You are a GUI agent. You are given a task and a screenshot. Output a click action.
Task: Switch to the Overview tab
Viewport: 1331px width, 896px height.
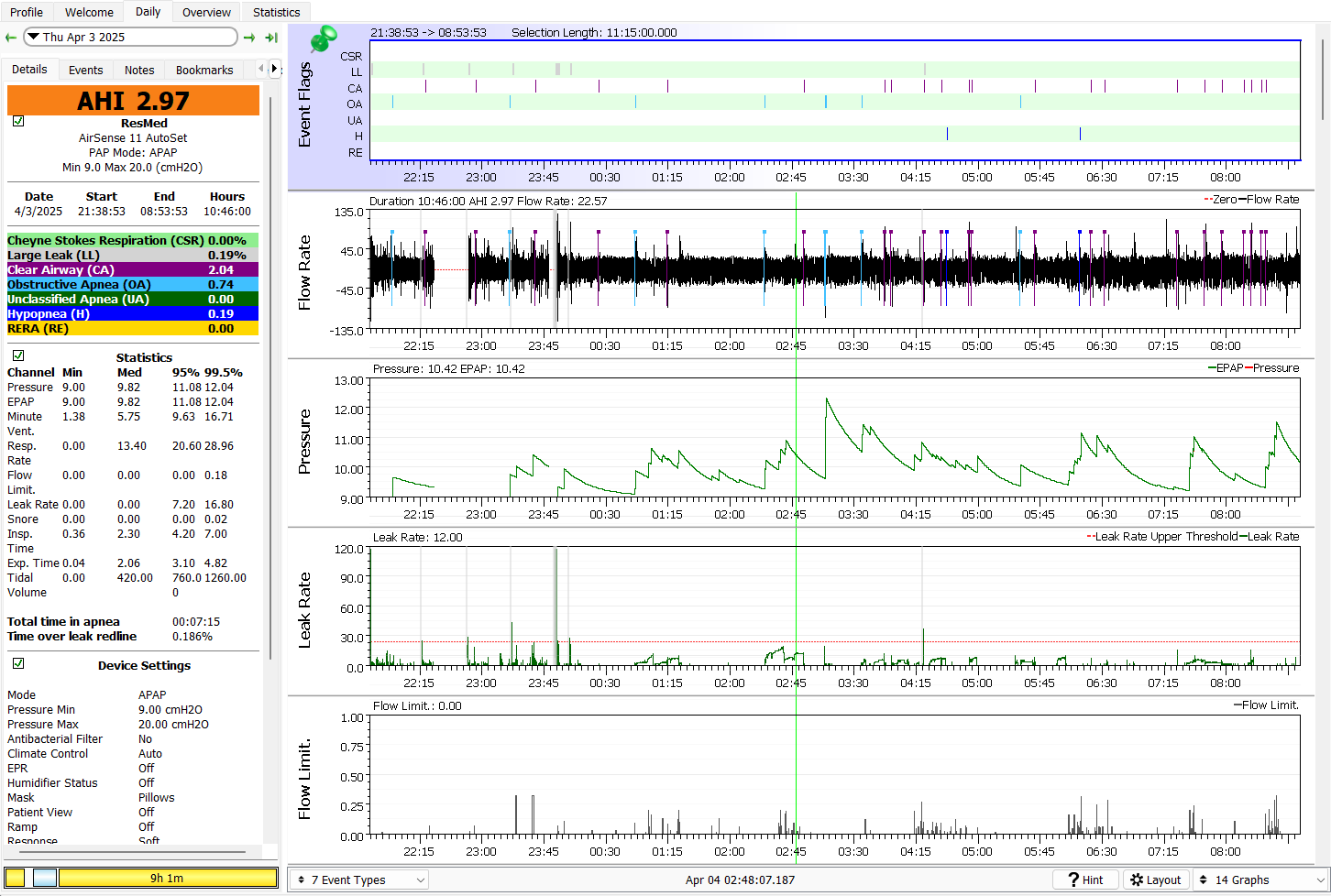(206, 12)
